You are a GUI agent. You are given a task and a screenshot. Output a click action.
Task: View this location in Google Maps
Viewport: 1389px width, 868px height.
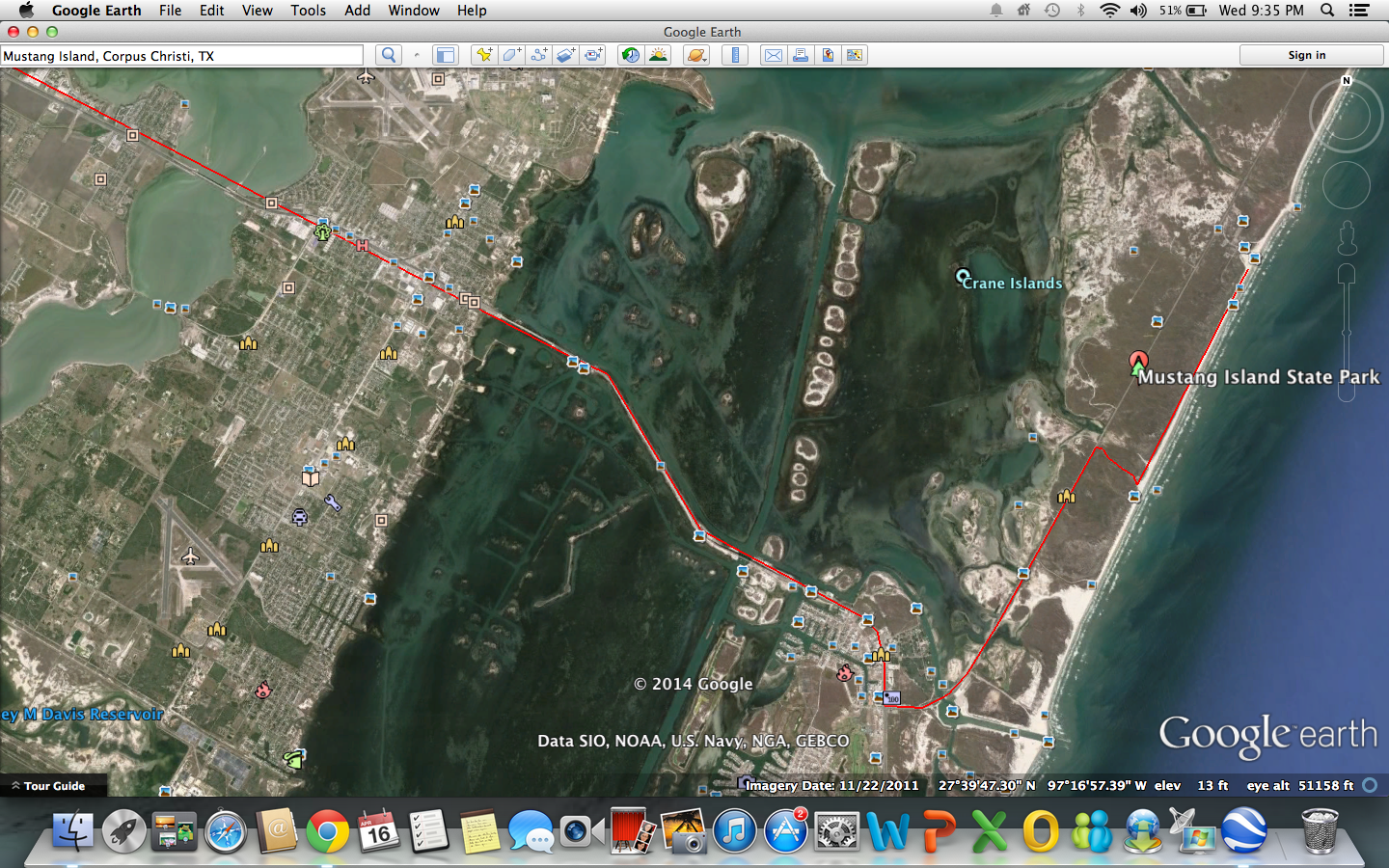click(855, 55)
